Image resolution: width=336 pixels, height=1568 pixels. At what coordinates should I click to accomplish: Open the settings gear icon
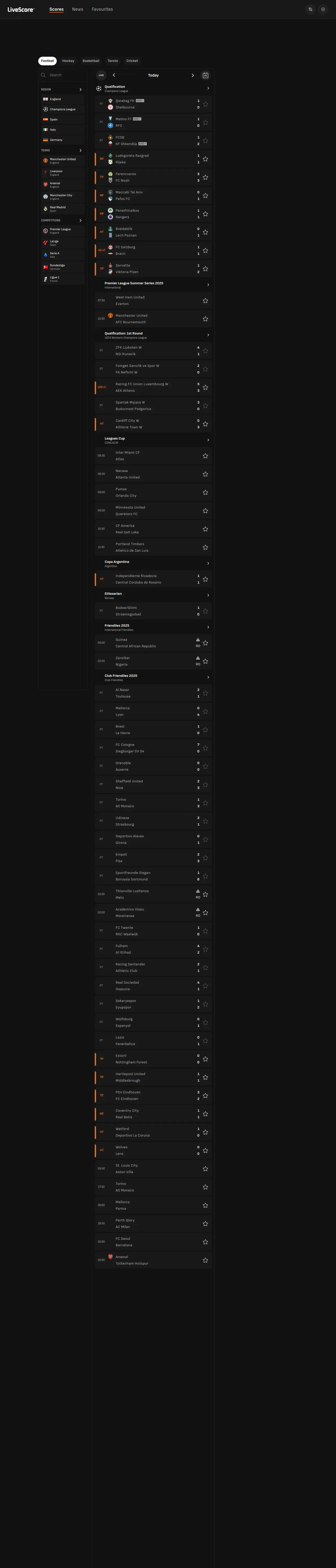coord(323,10)
